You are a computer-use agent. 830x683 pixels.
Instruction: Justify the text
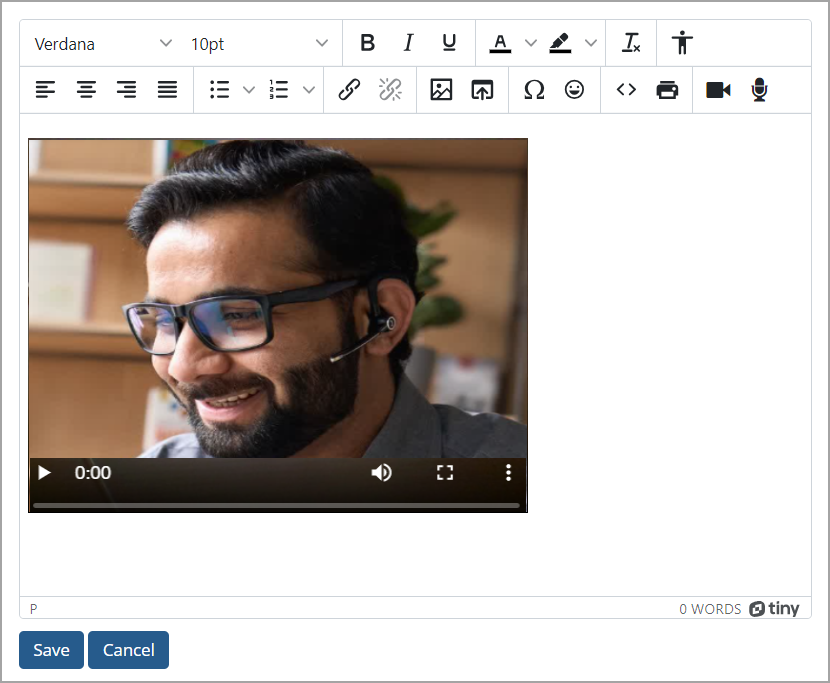[167, 89]
